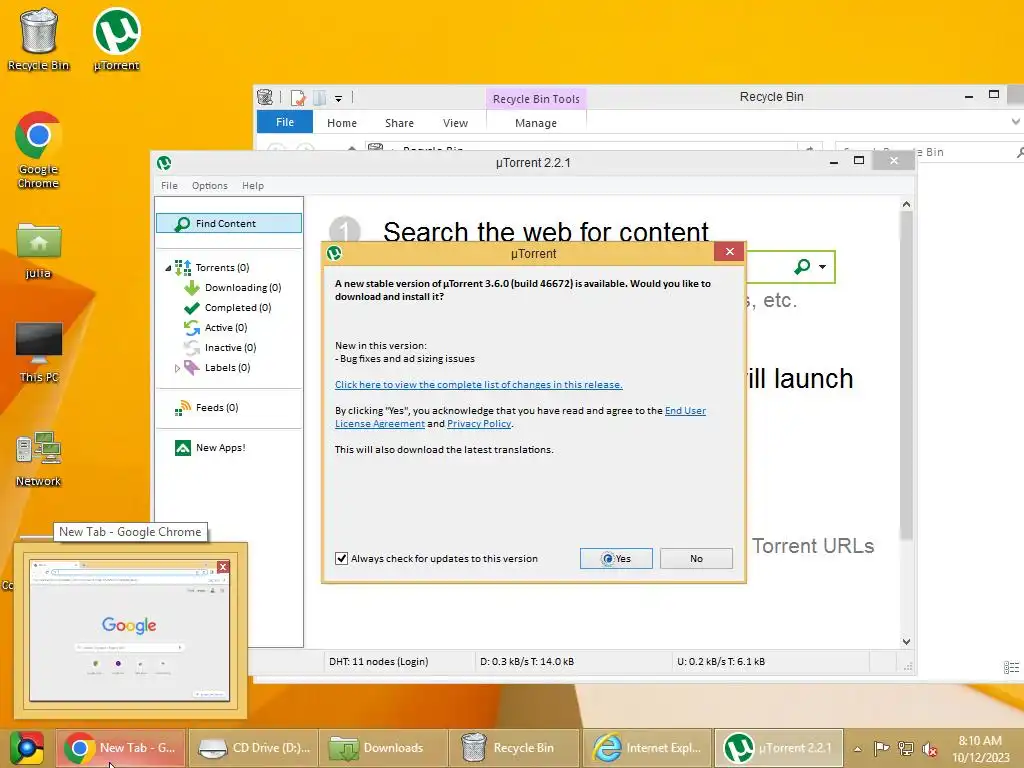
Task: Click the Completed checkmark icon
Action: [191, 308]
